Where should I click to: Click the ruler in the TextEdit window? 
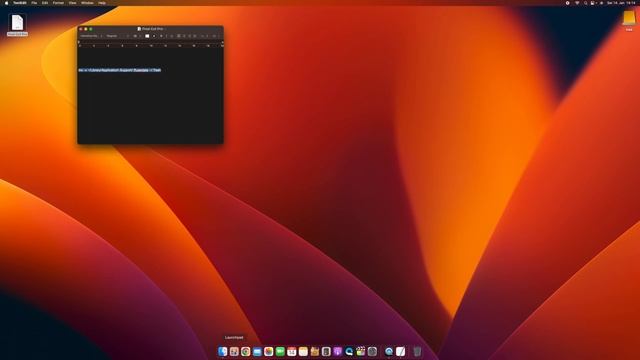[x=151, y=44]
